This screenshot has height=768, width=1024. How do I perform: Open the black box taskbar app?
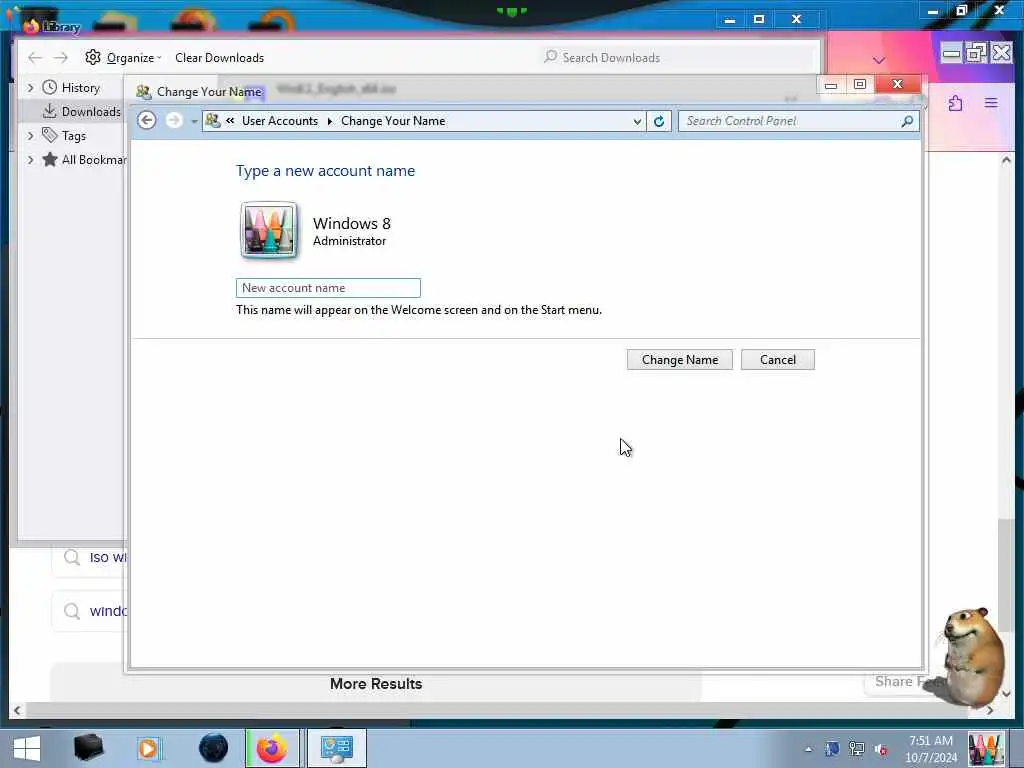click(89, 748)
